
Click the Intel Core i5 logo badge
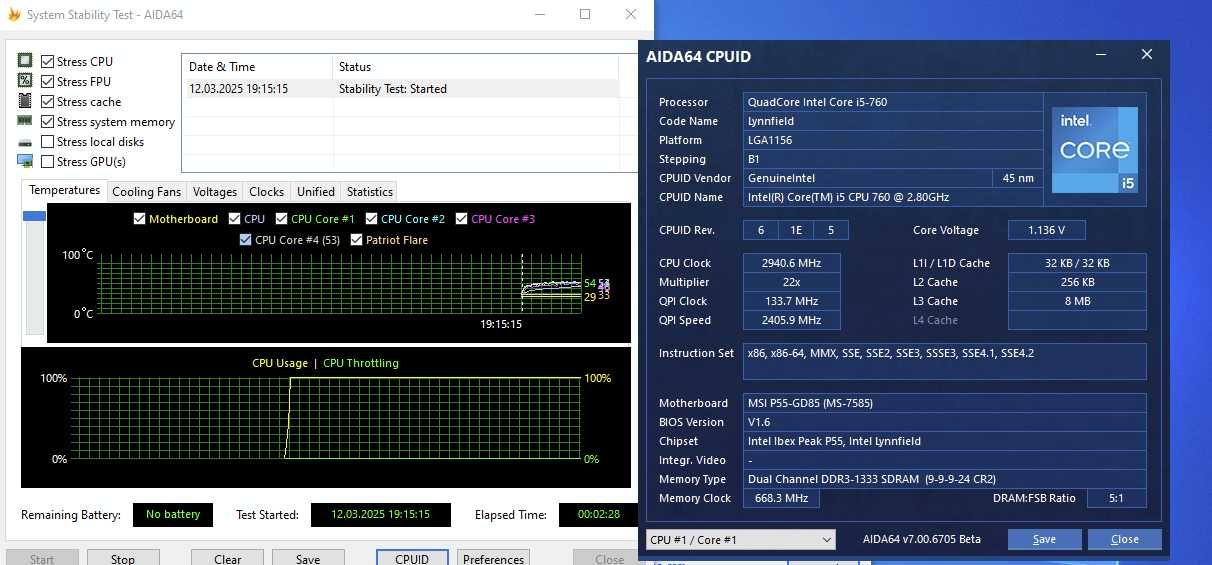1094,149
